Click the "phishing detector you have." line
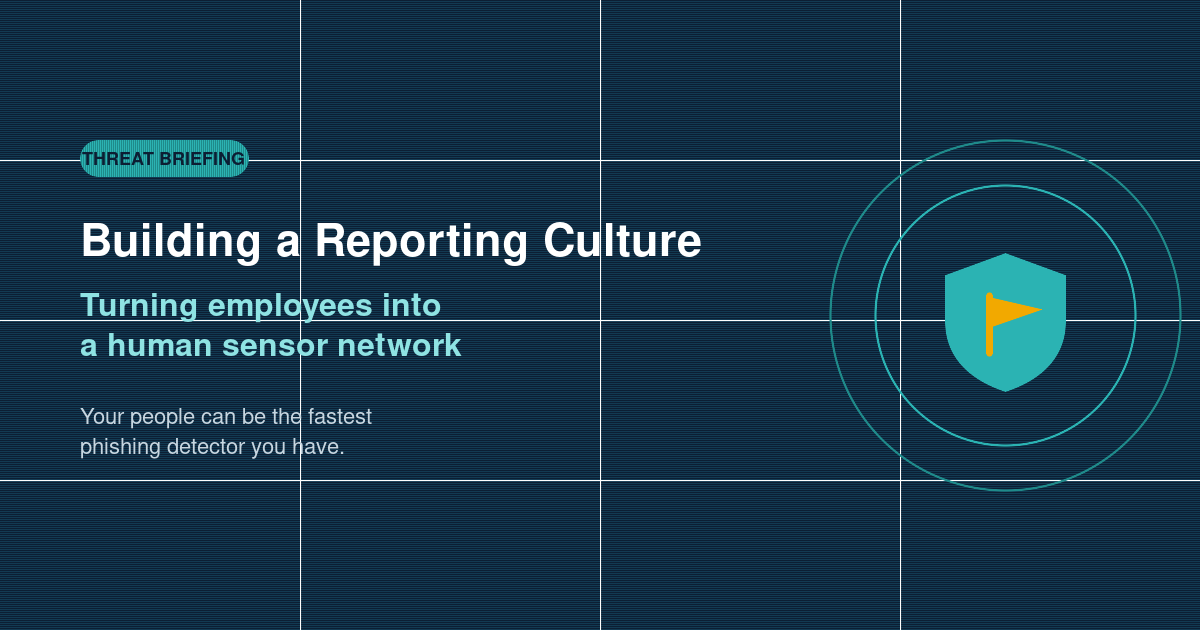1200x630 pixels. (x=212, y=446)
